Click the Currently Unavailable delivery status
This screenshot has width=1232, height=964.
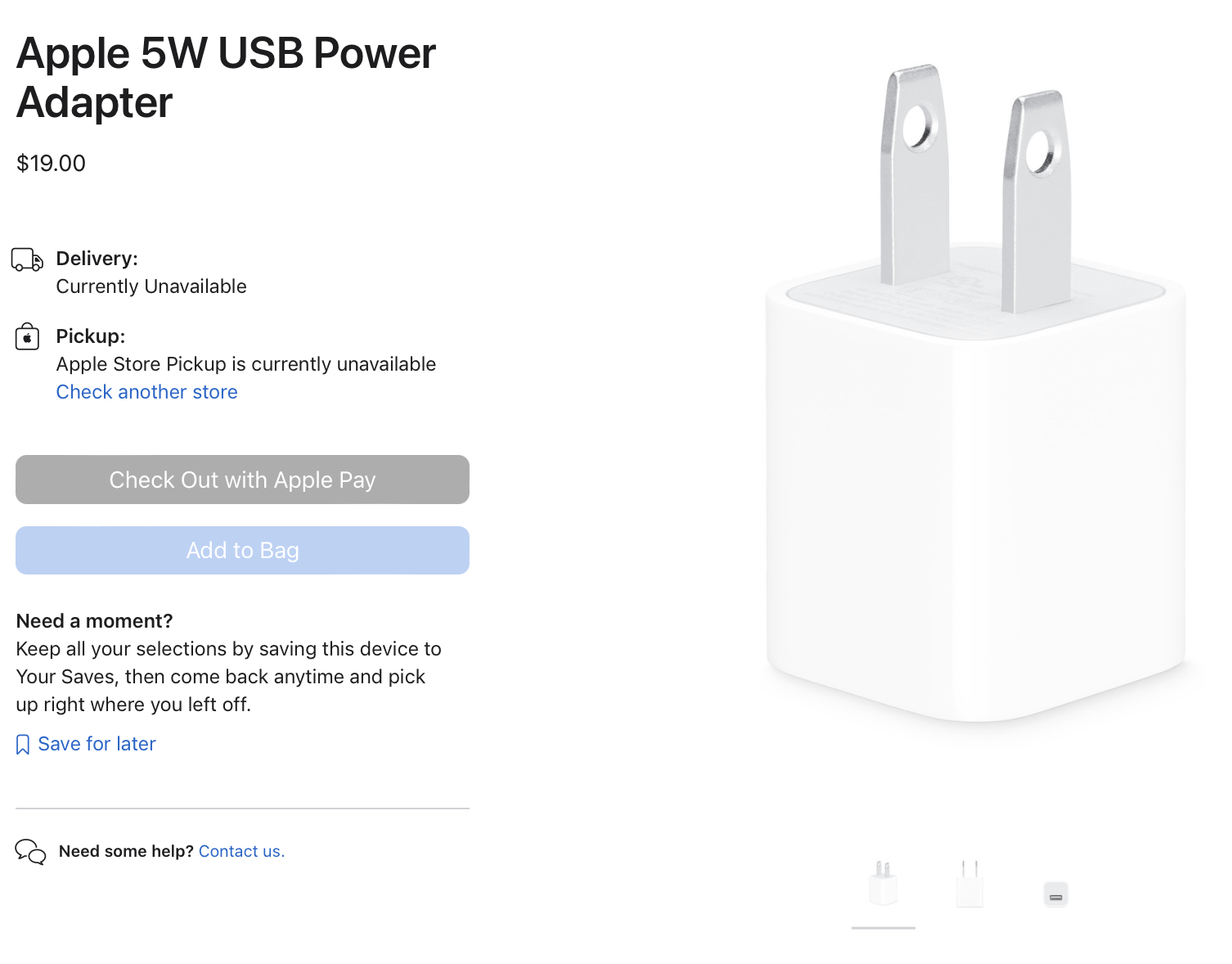pos(151,286)
